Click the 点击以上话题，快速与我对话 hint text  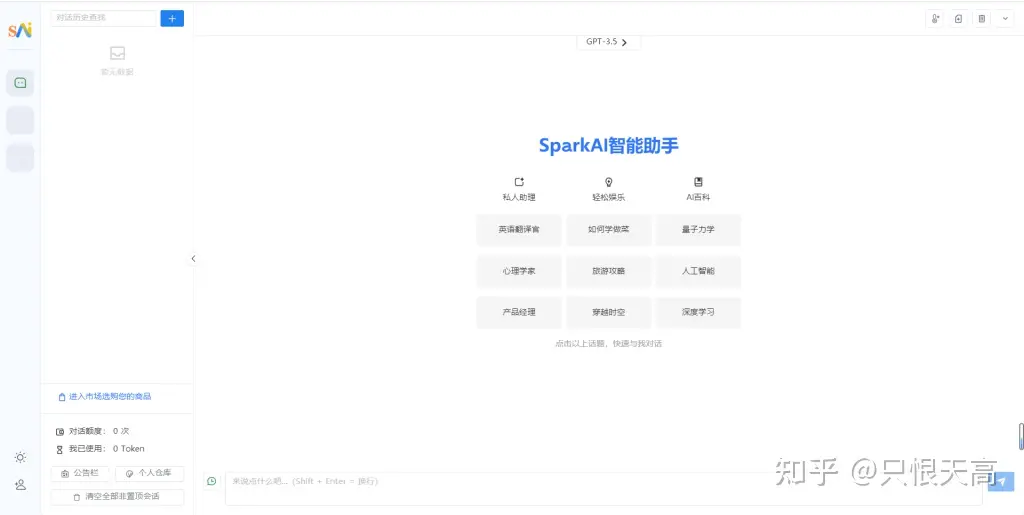click(x=609, y=343)
